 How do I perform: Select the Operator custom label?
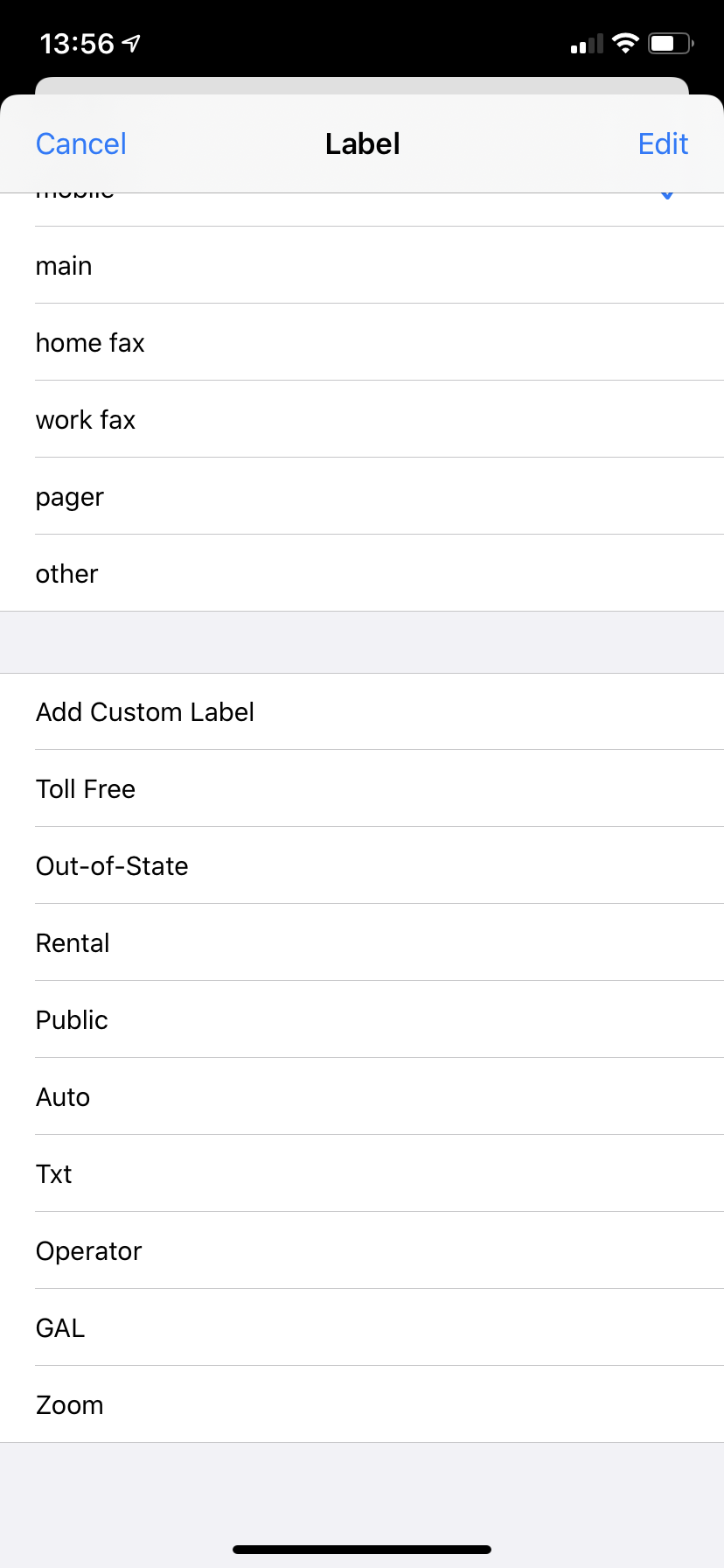click(362, 1250)
